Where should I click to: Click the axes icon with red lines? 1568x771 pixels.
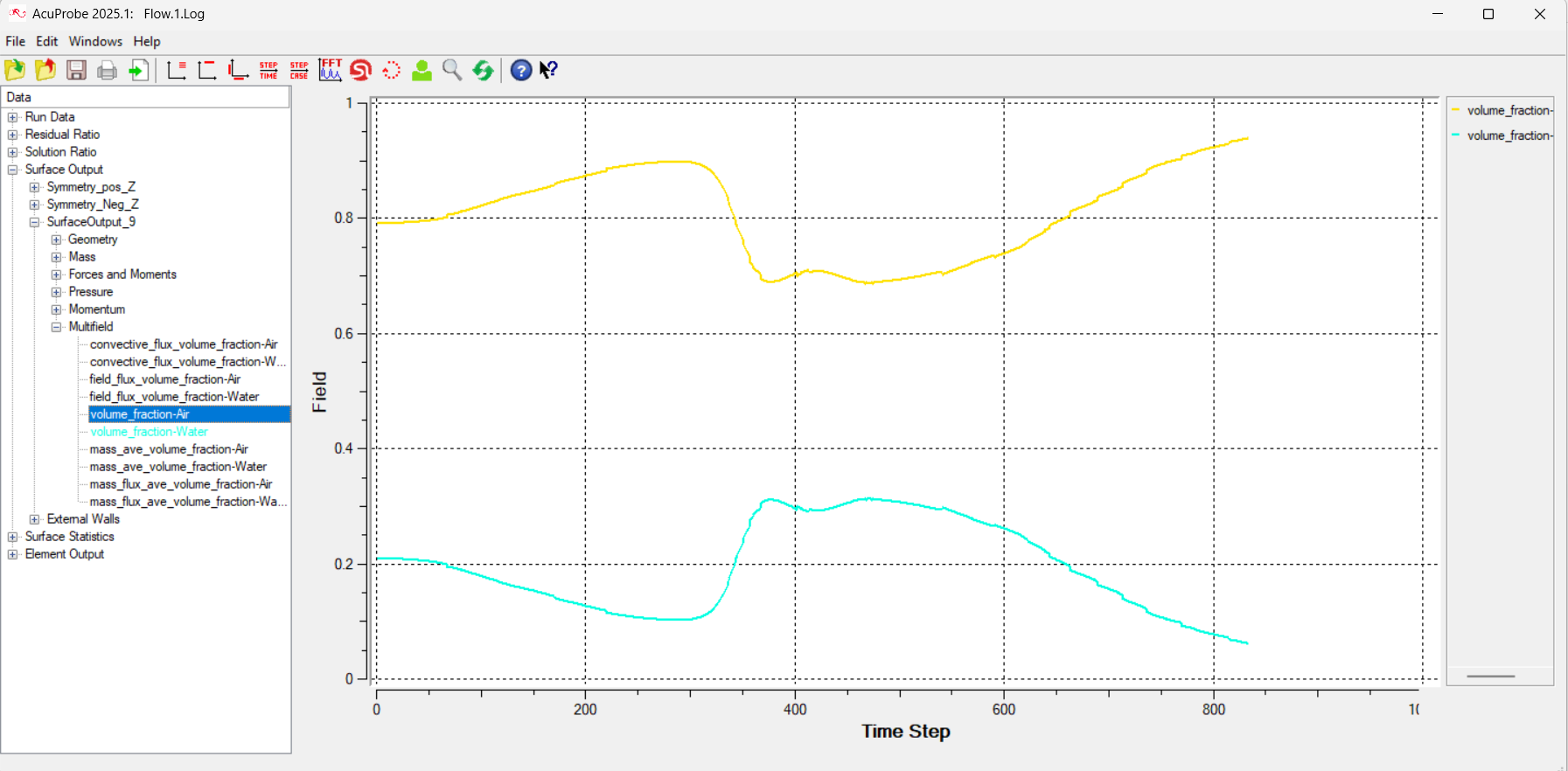pos(177,70)
